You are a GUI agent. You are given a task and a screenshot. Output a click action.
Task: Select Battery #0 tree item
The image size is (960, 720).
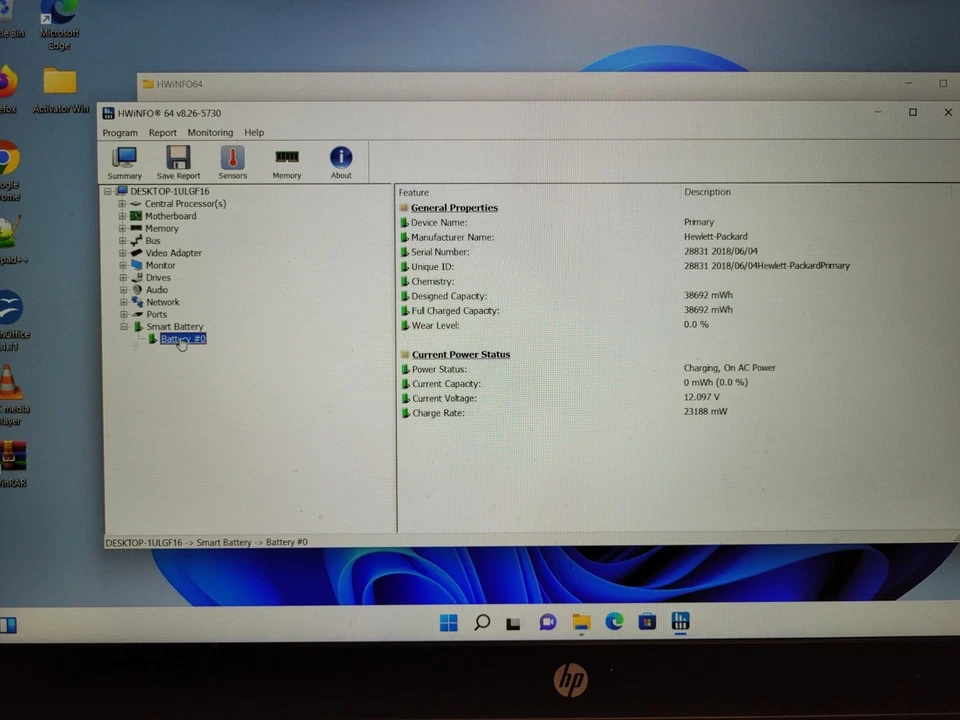[183, 339]
